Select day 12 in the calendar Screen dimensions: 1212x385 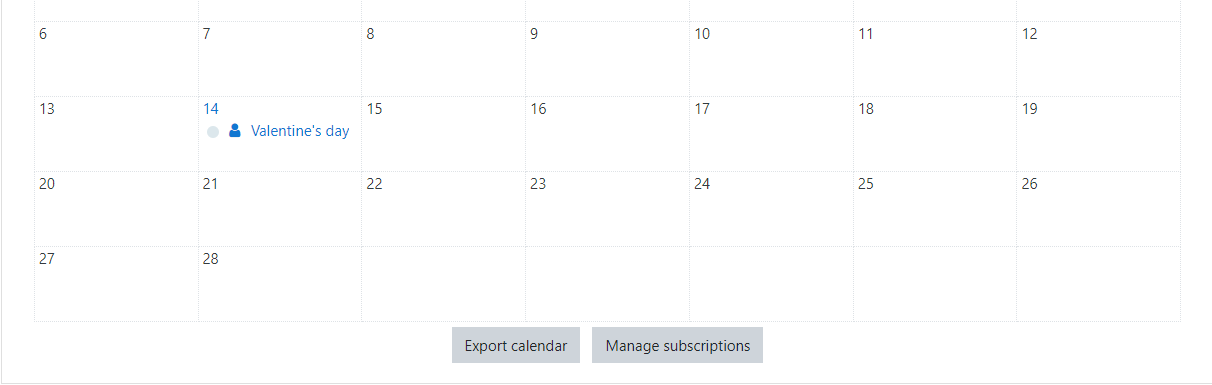tap(1098, 59)
